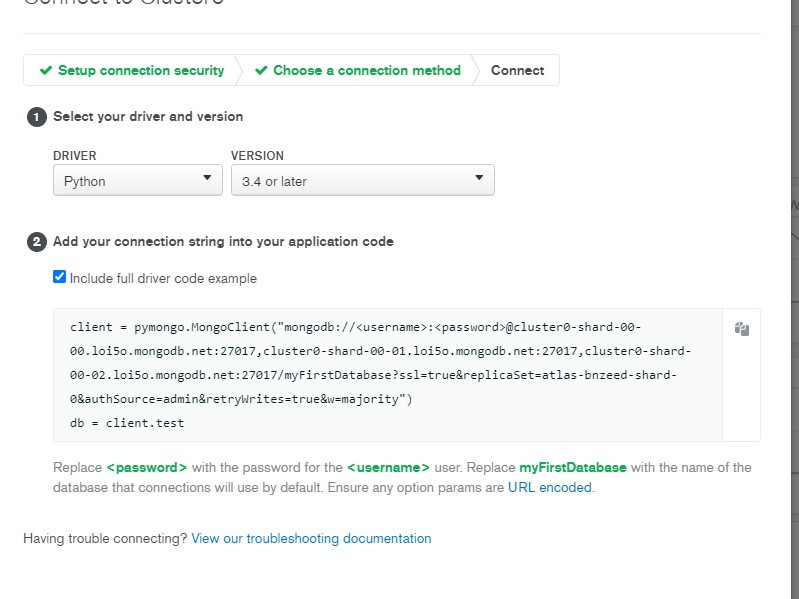Expand the Version dropdown showing 3.4 or later

(x=362, y=180)
